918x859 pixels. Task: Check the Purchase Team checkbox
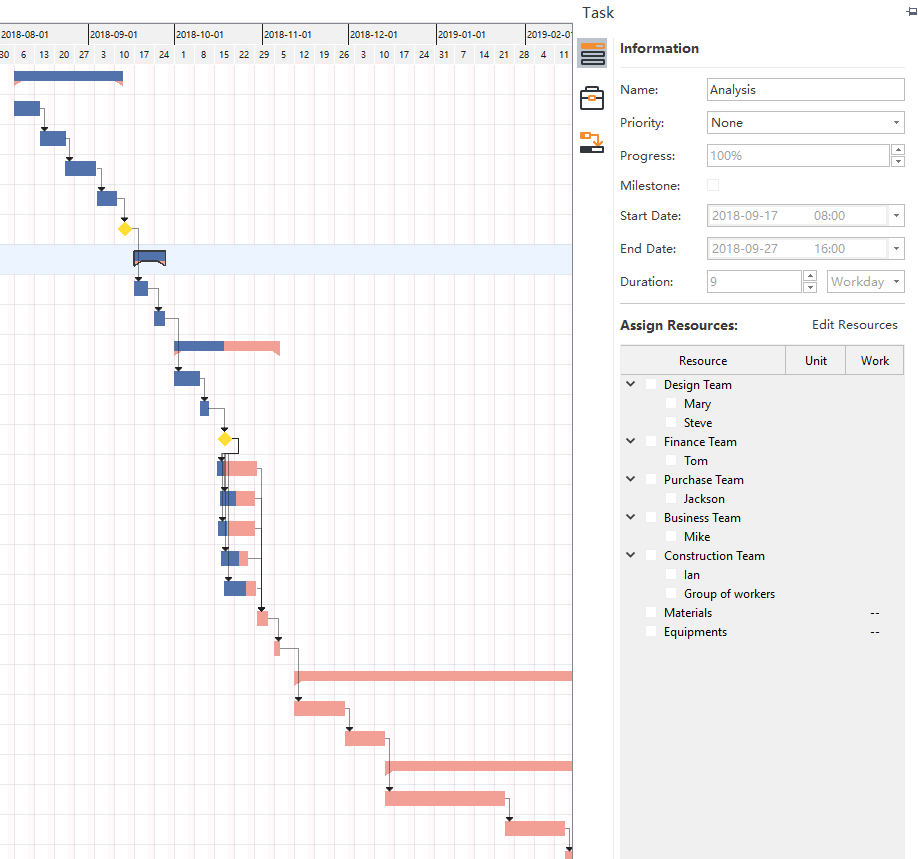click(651, 480)
